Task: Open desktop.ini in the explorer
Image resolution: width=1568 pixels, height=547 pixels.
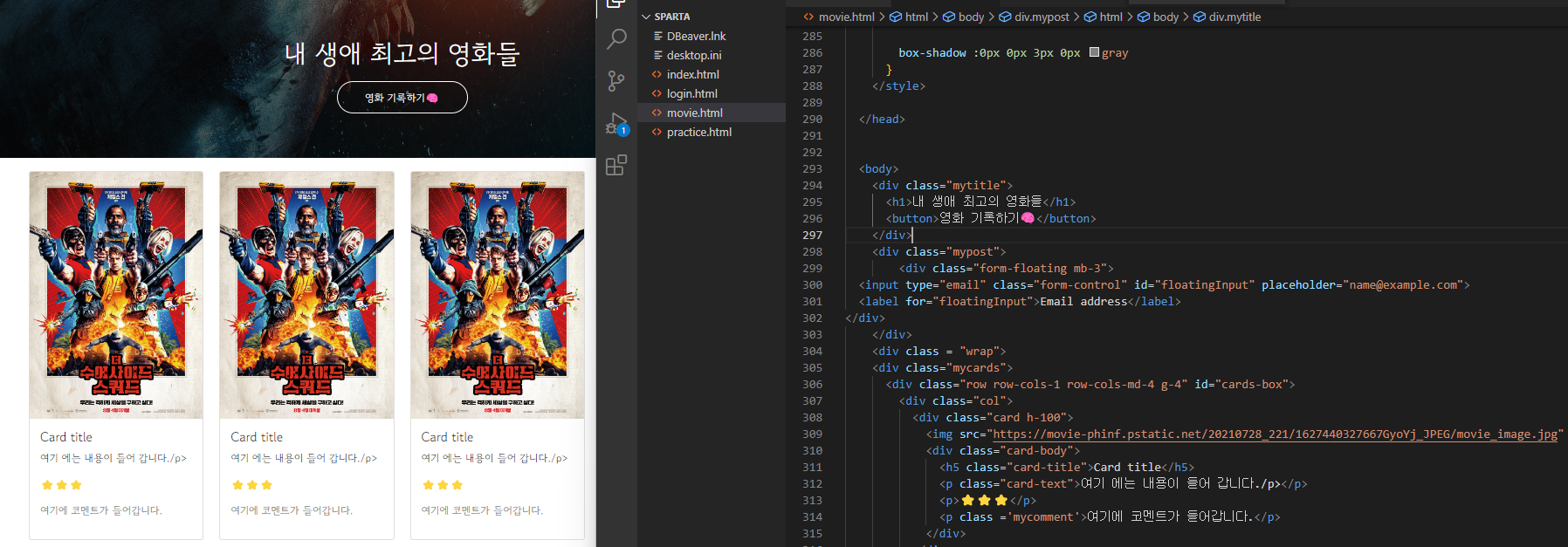Action: (x=694, y=55)
